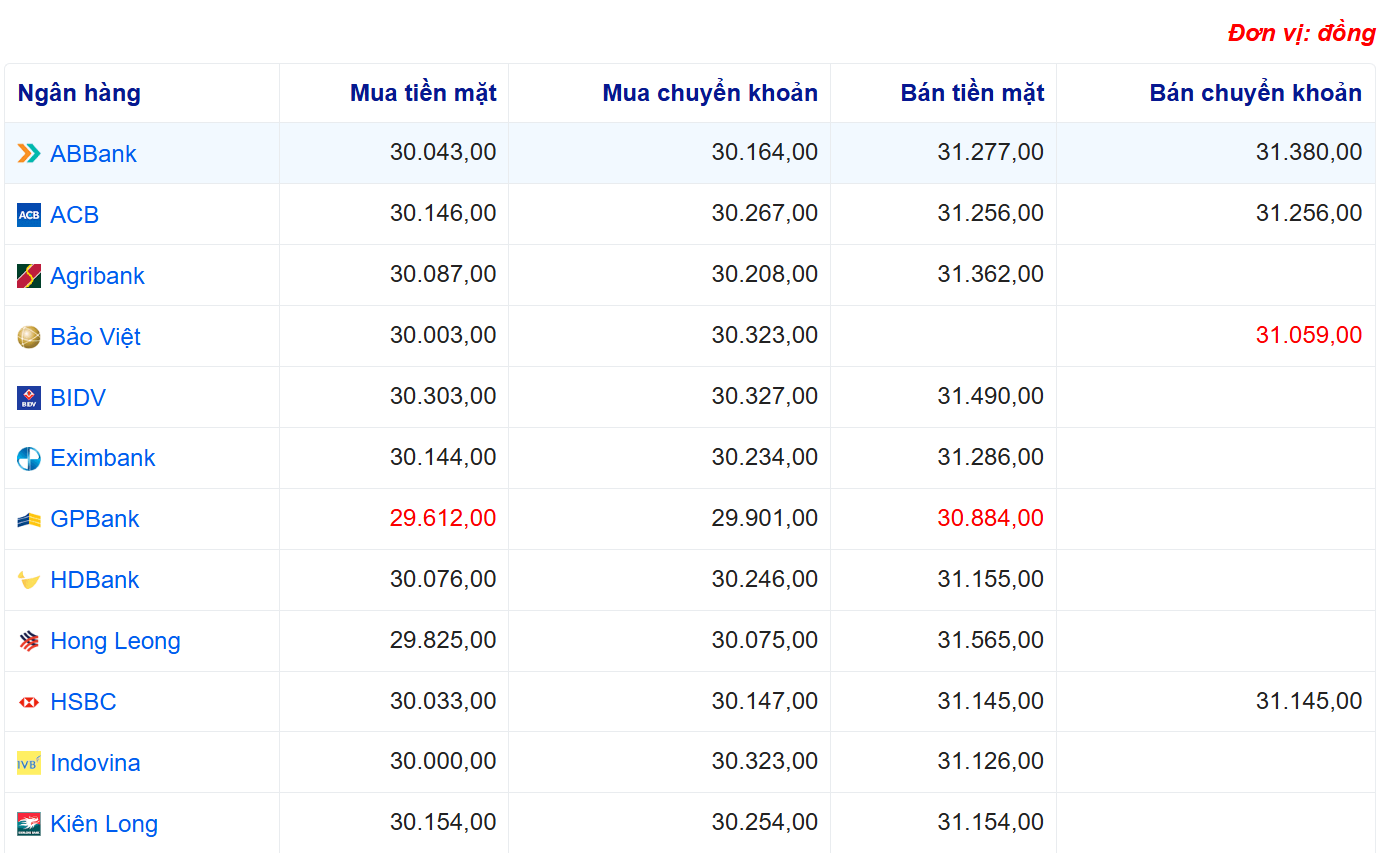
Task: Select GPBank's red cash buying rate 29.612,00
Action: click(443, 518)
